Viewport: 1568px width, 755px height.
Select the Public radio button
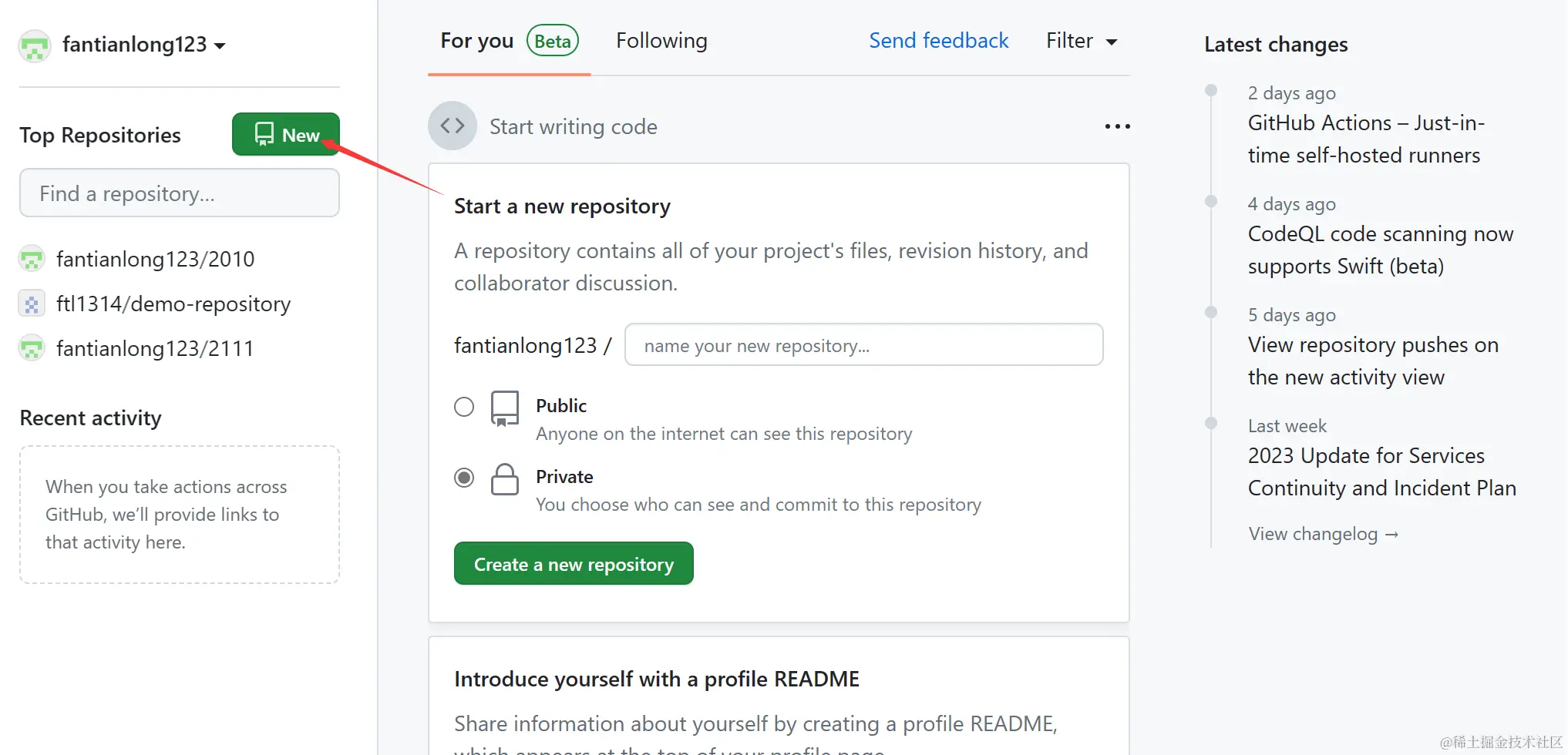coord(464,407)
